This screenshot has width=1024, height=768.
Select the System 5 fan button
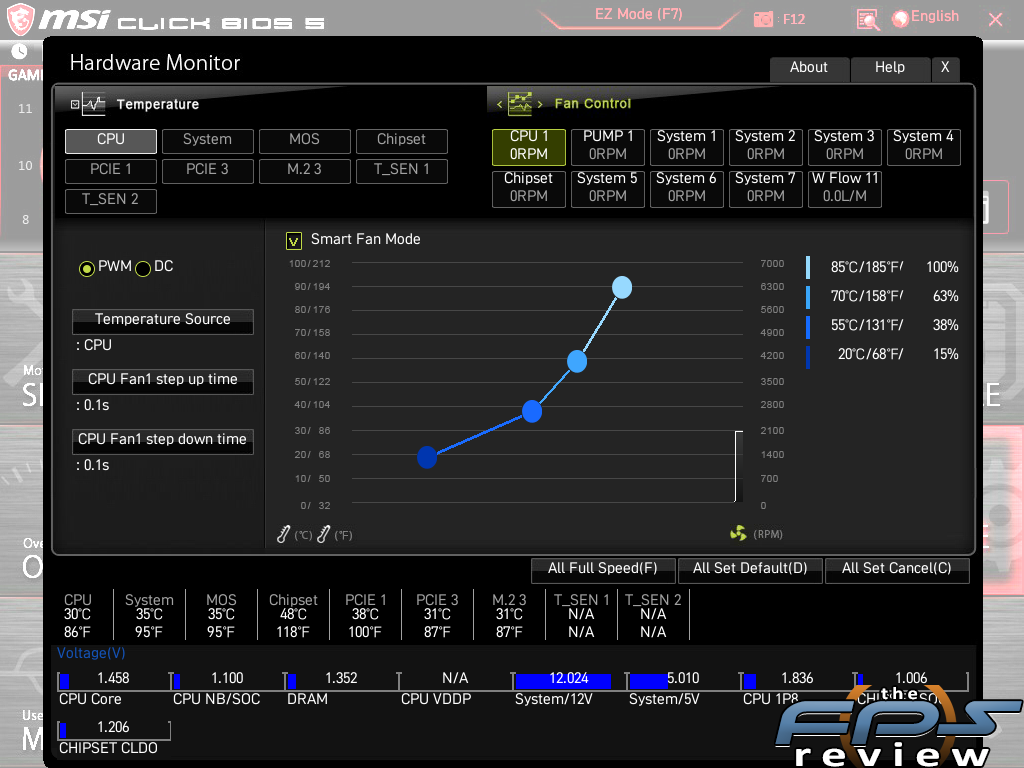(x=608, y=189)
